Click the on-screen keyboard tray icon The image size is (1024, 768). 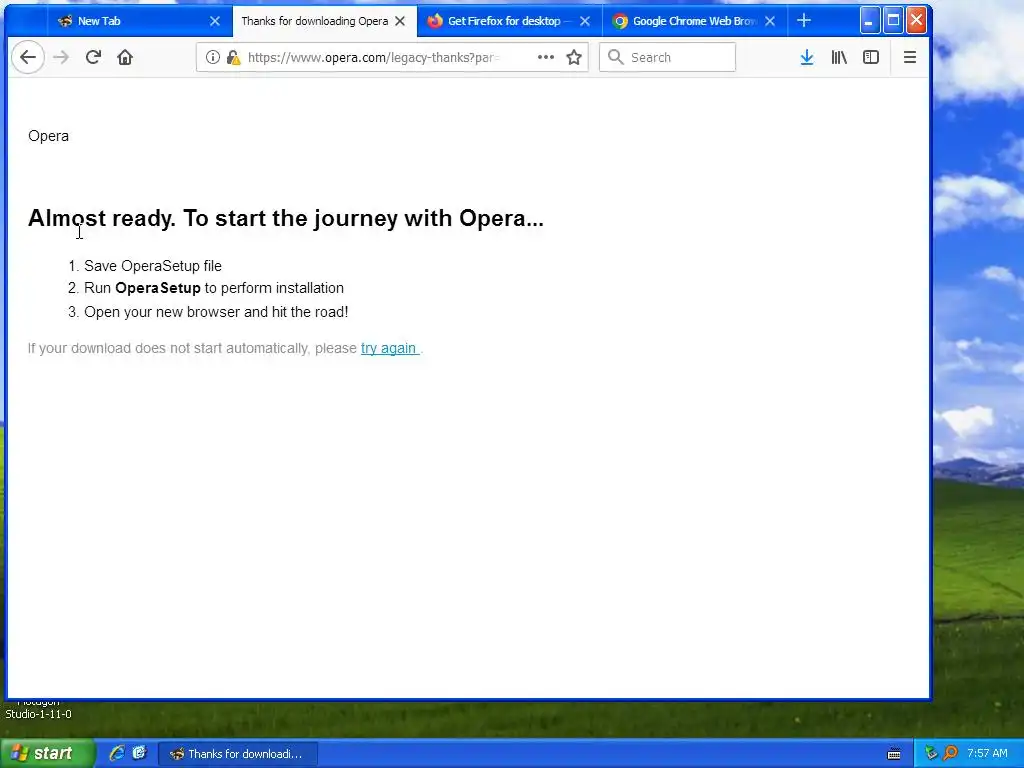[x=894, y=754]
